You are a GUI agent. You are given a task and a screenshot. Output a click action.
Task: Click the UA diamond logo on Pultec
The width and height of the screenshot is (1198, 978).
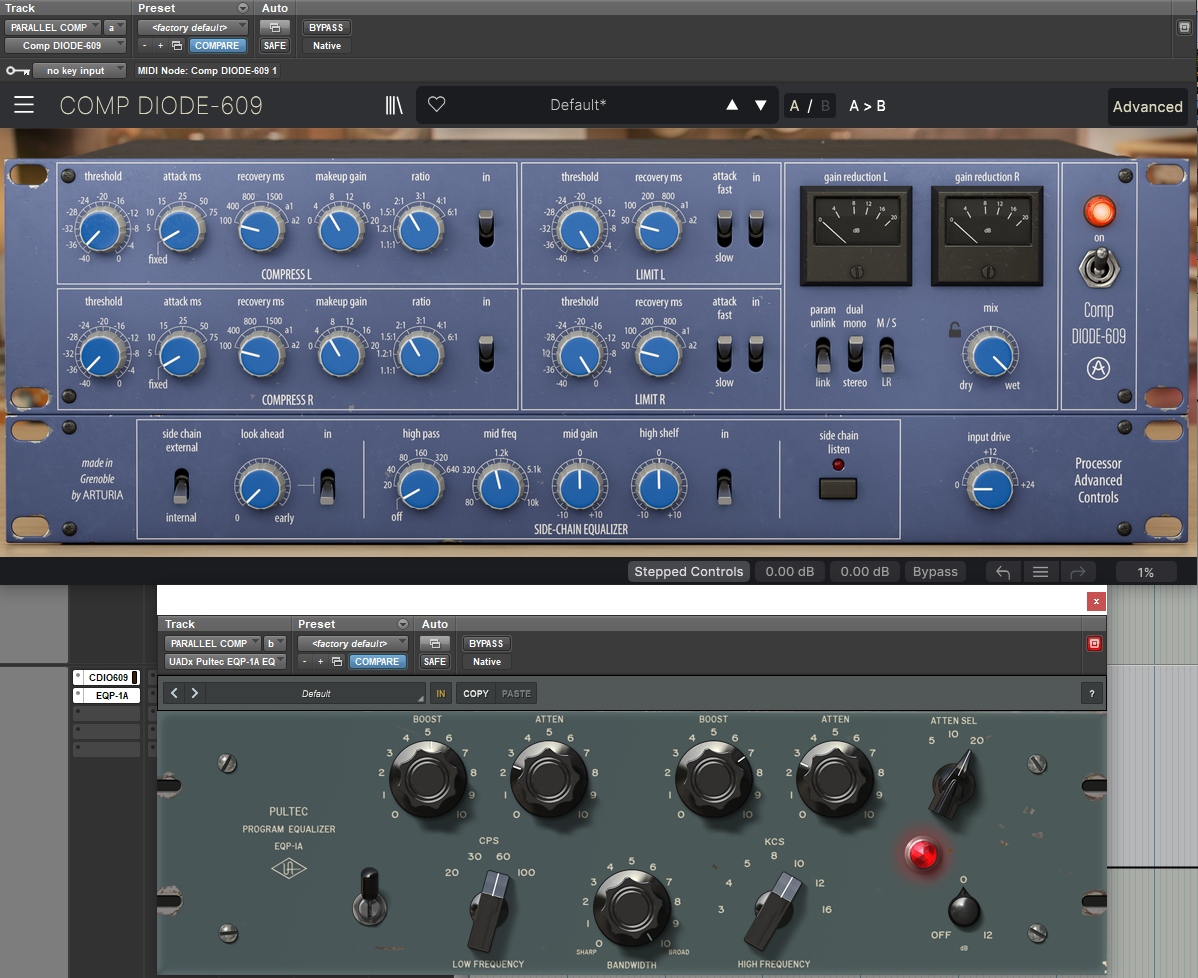click(289, 868)
